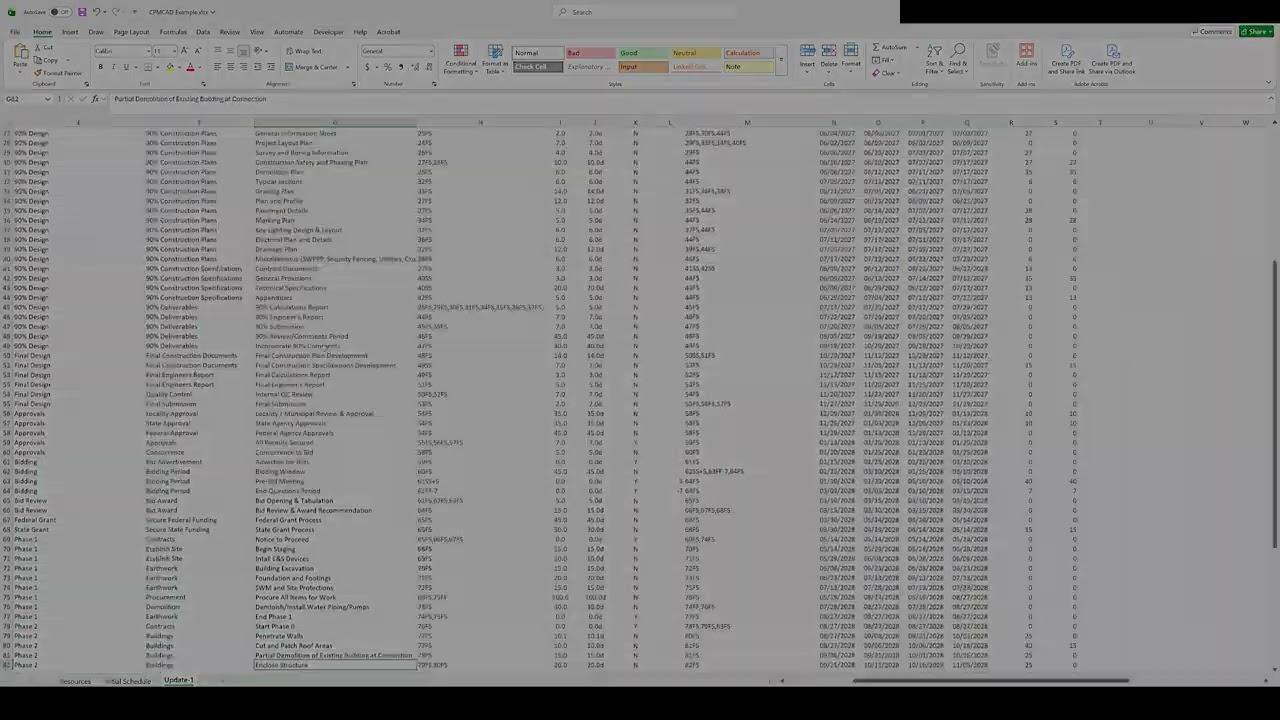Apply the Neutral cell style

coord(694,53)
